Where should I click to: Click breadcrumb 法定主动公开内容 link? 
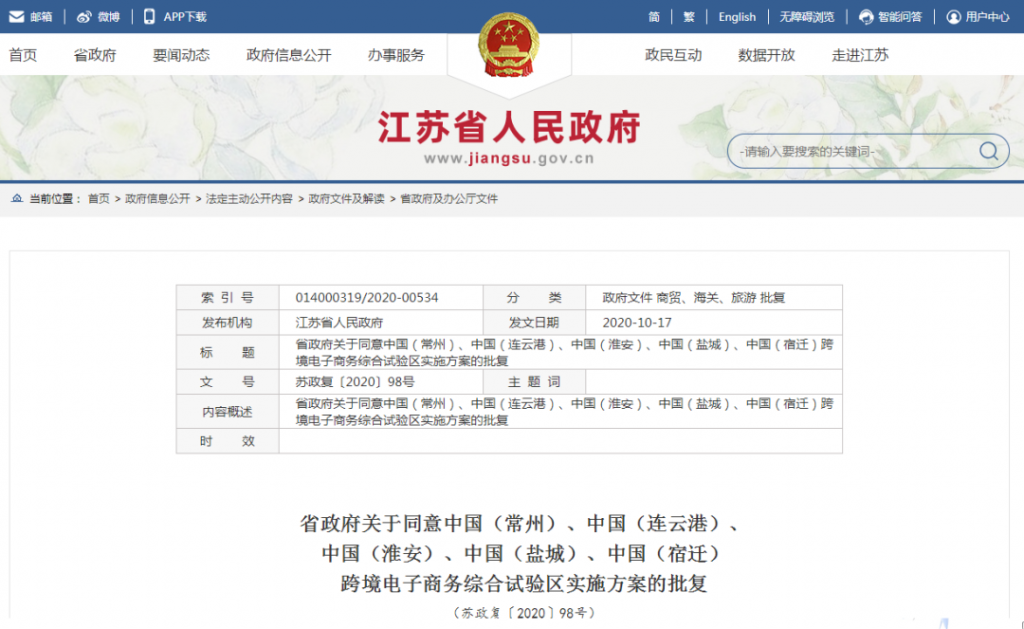click(249, 199)
